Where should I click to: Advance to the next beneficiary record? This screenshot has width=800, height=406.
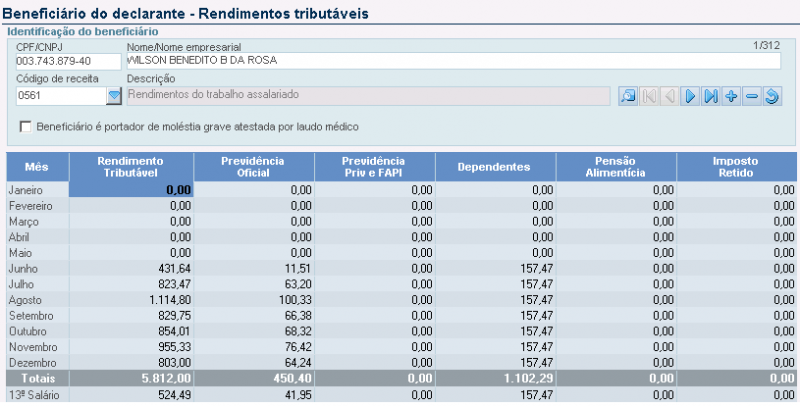(x=690, y=96)
